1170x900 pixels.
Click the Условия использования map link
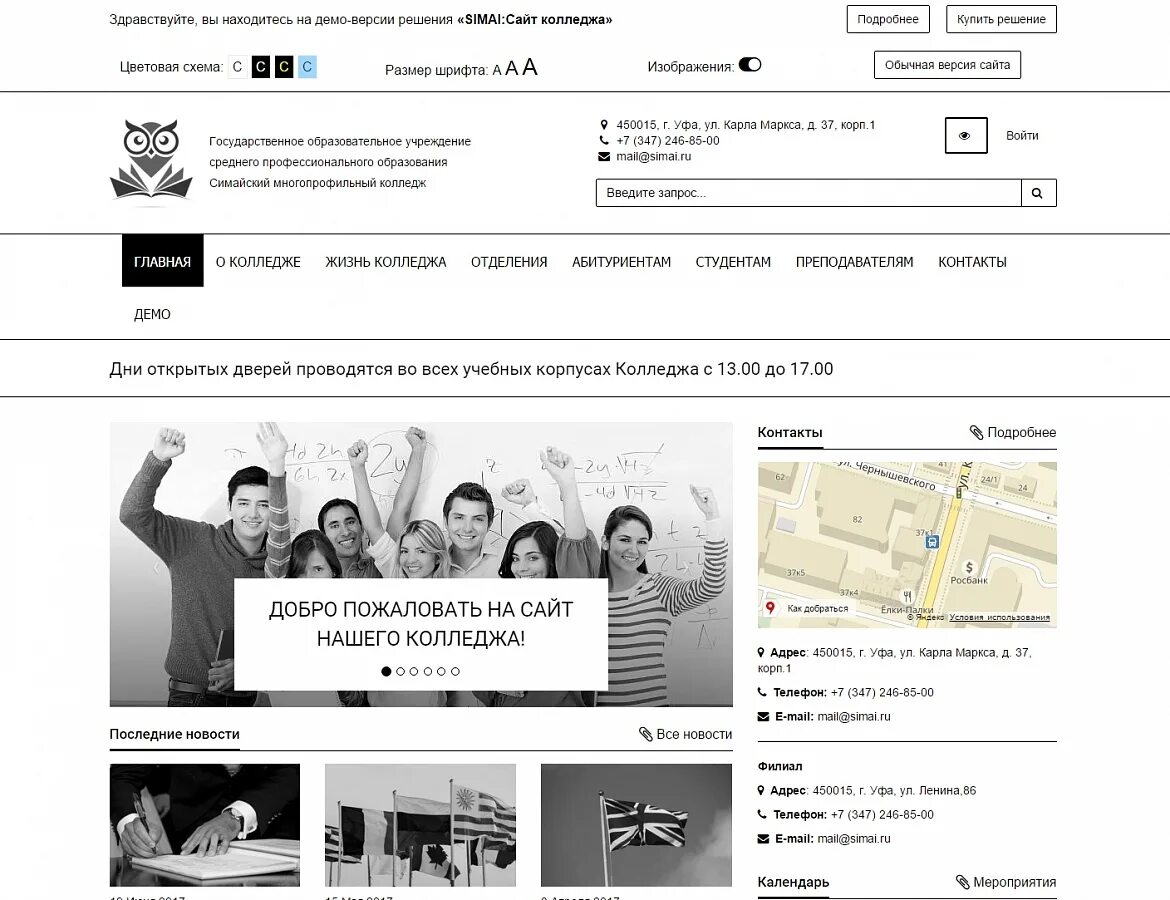(x=1000, y=617)
